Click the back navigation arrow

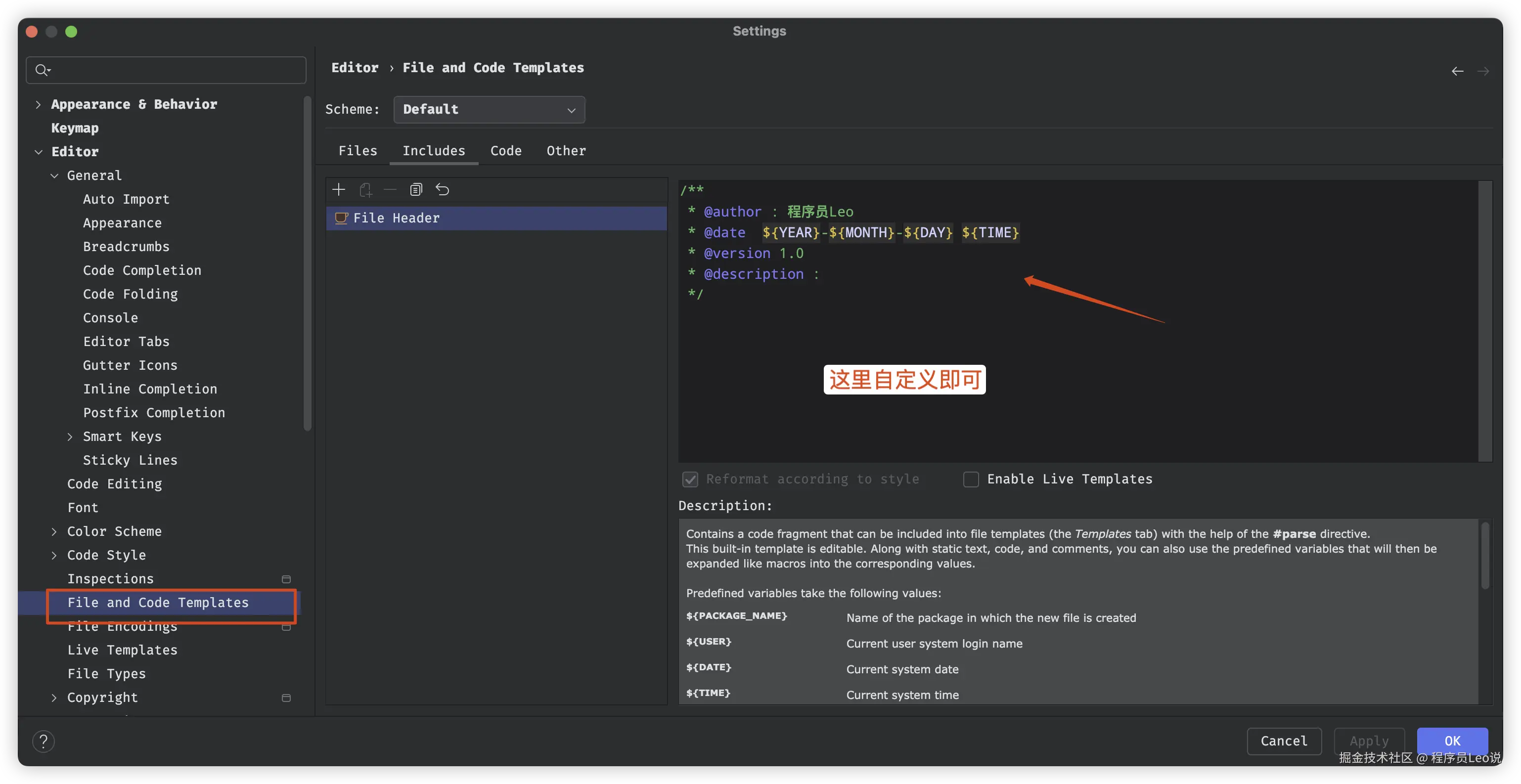pyautogui.click(x=1457, y=72)
